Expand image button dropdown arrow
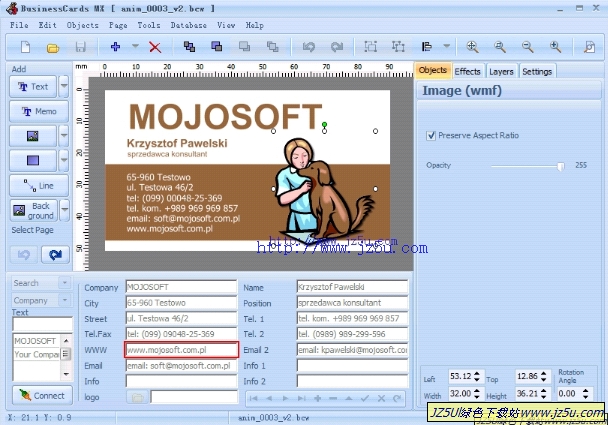608x425 pixels. (64, 136)
